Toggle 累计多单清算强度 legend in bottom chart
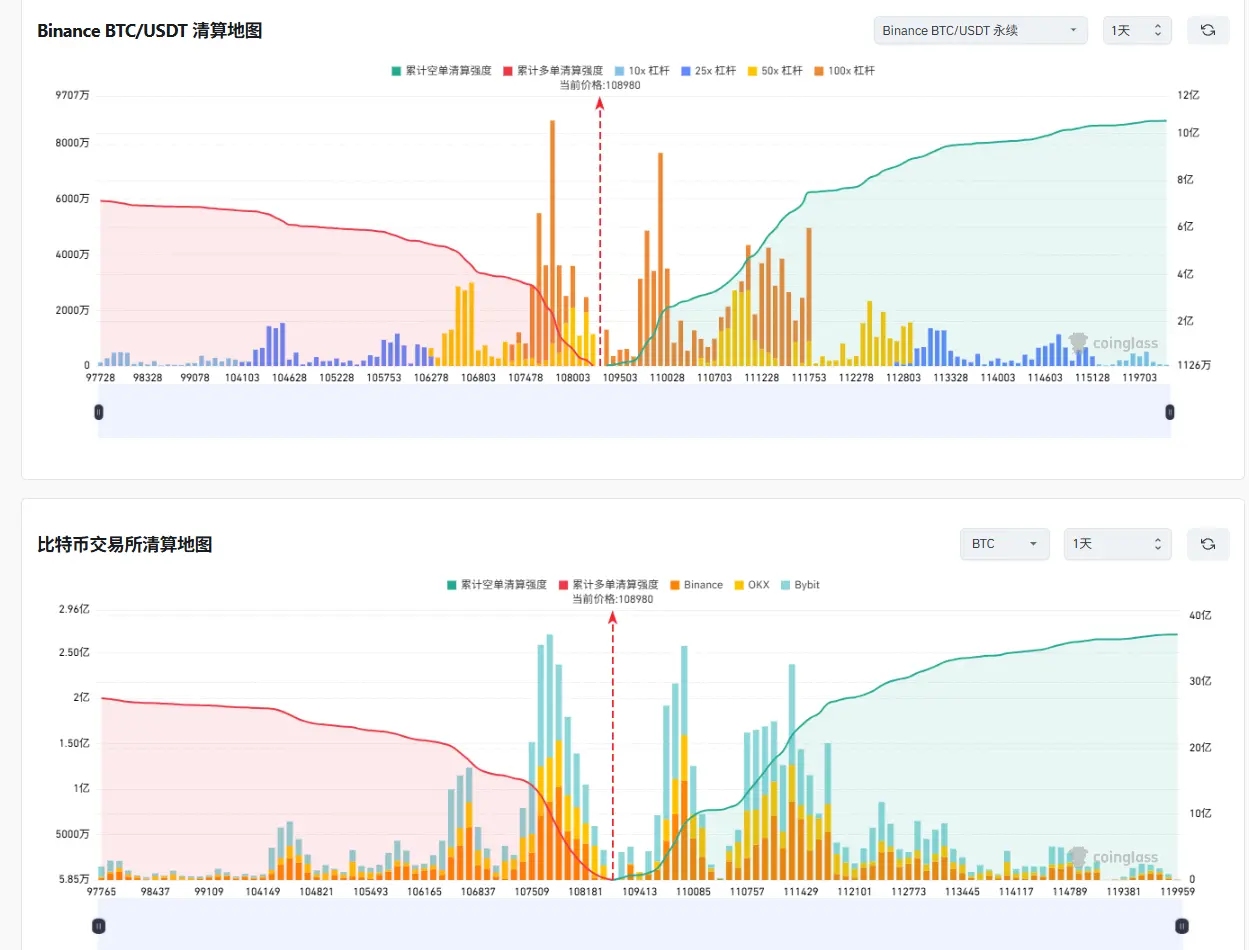Viewport: 1249px width, 950px height. tap(608, 585)
